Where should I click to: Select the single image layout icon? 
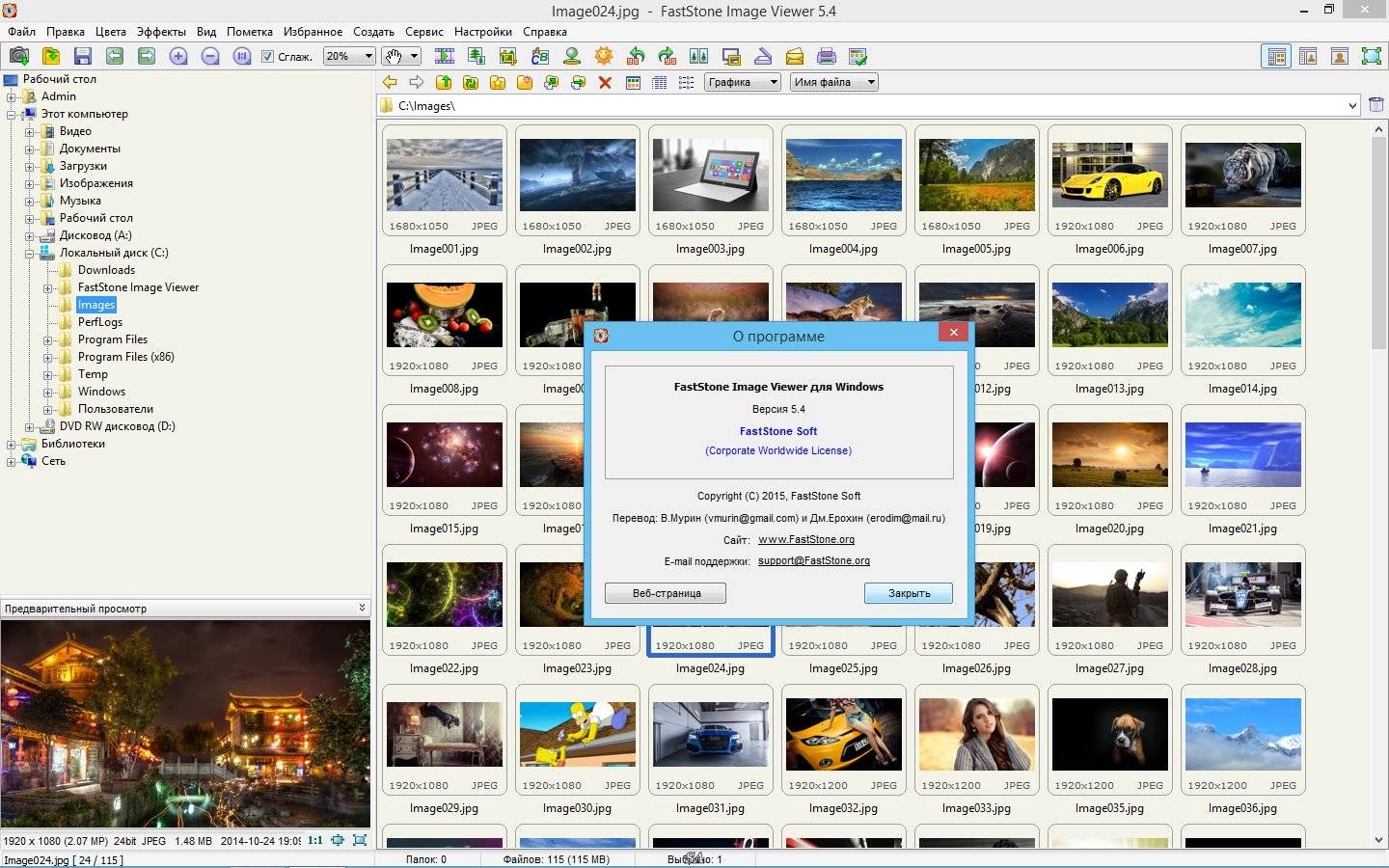[1340, 56]
